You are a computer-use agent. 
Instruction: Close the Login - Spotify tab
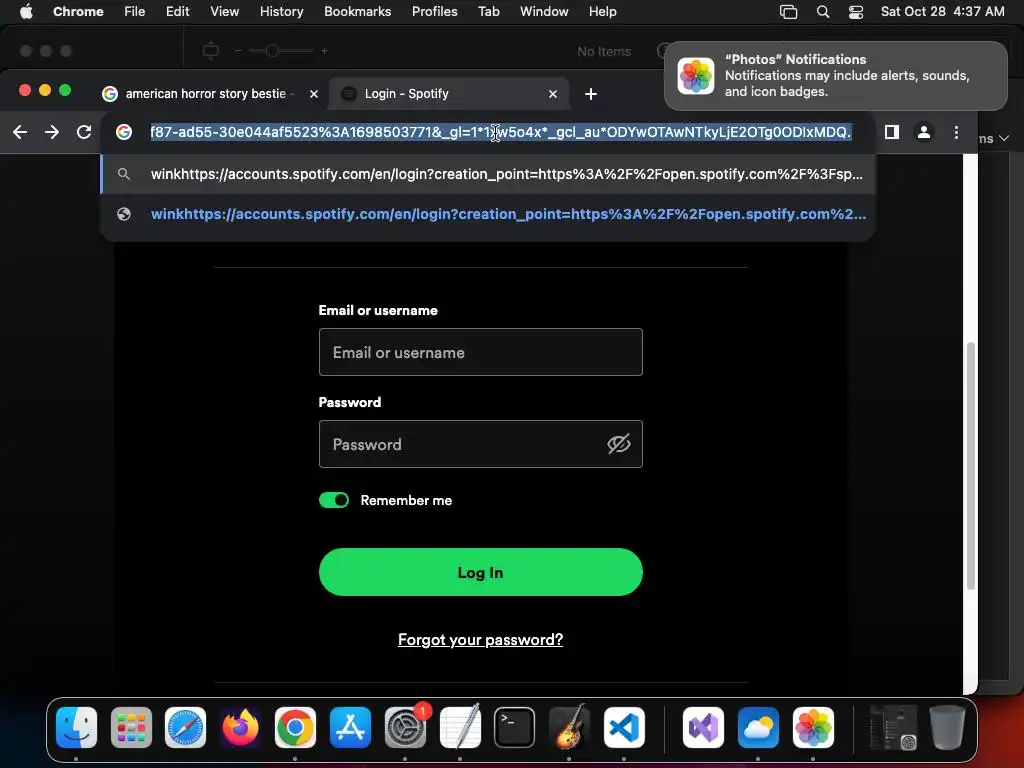click(x=552, y=94)
